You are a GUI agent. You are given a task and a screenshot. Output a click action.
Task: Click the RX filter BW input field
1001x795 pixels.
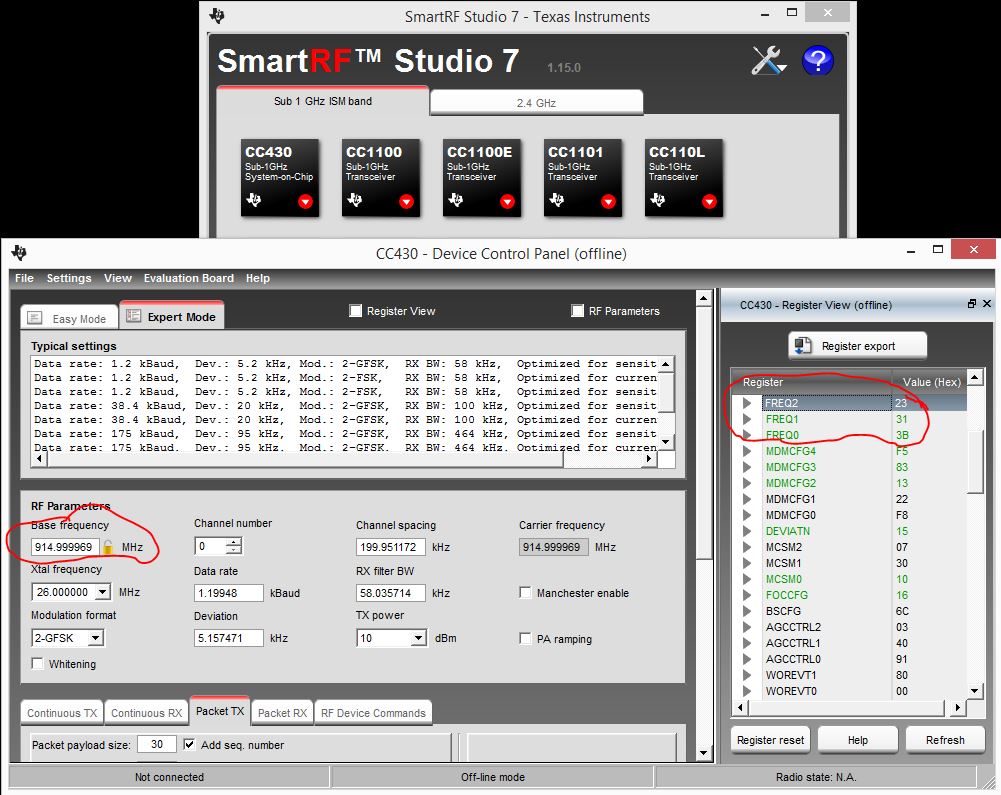(x=391, y=593)
